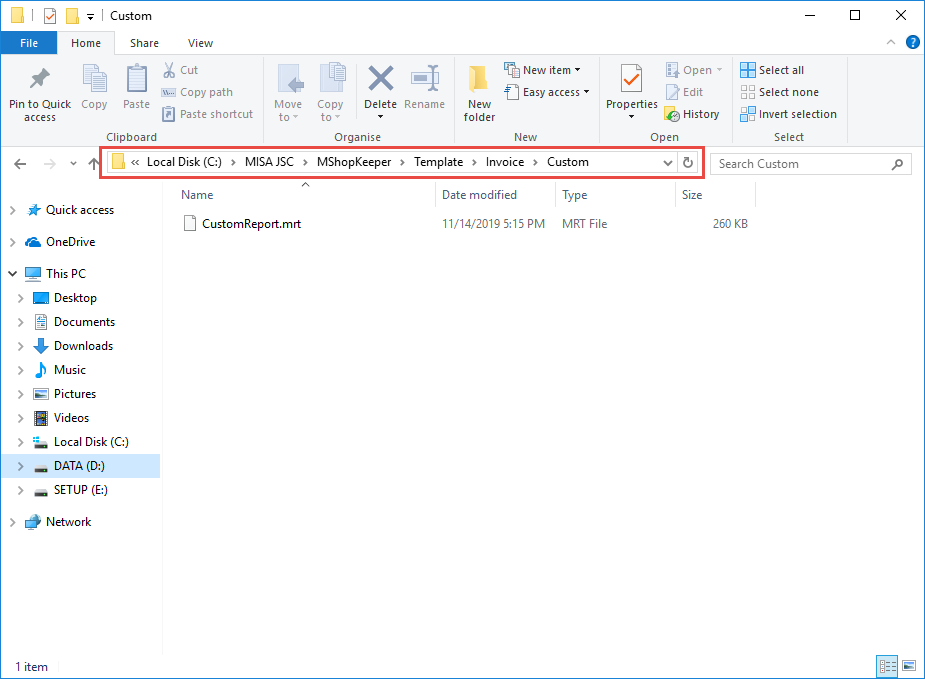Click the Pin to Quick access icon
Image resolution: width=925 pixels, height=679 pixels.
click(x=40, y=79)
